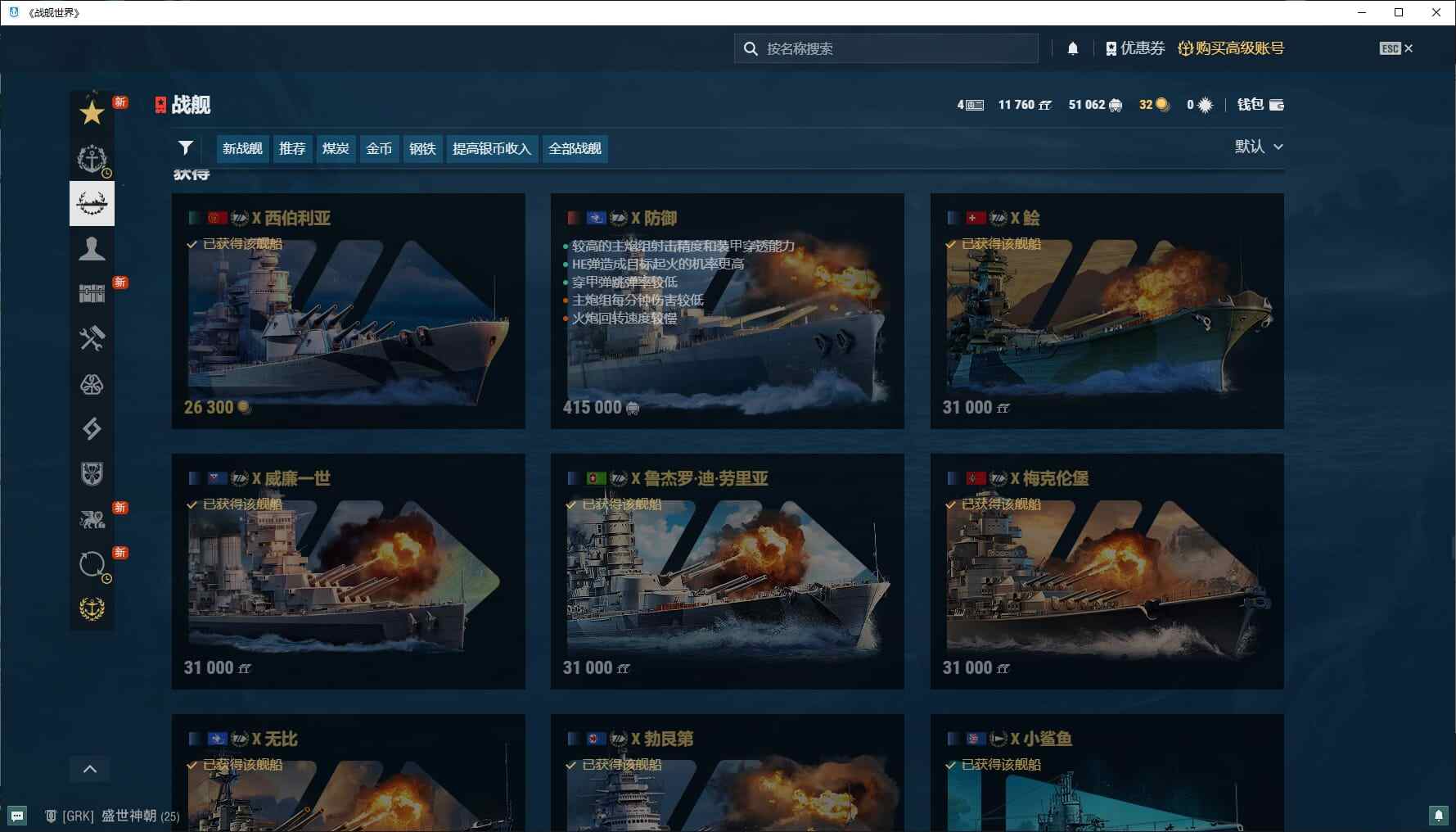Open the X 小鲨鱼 ship card

tap(1107, 773)
